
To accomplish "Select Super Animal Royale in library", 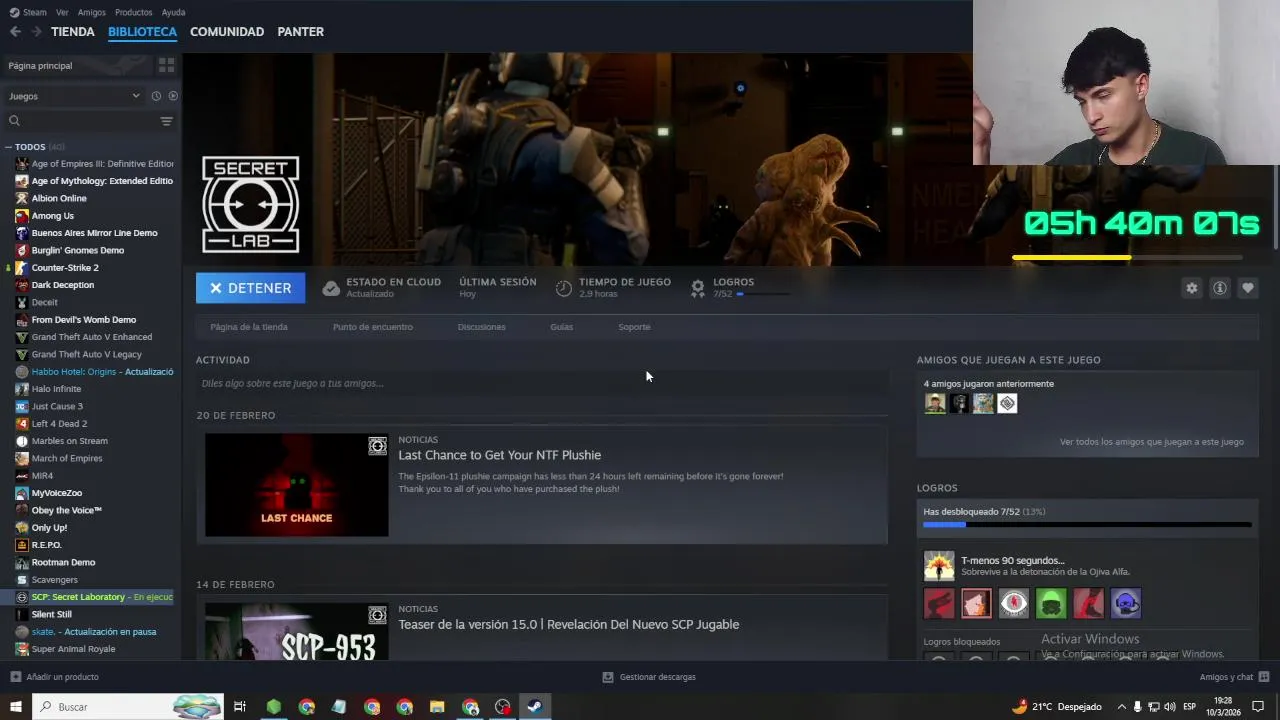I will pyautogui.click(x=73, y=649).
